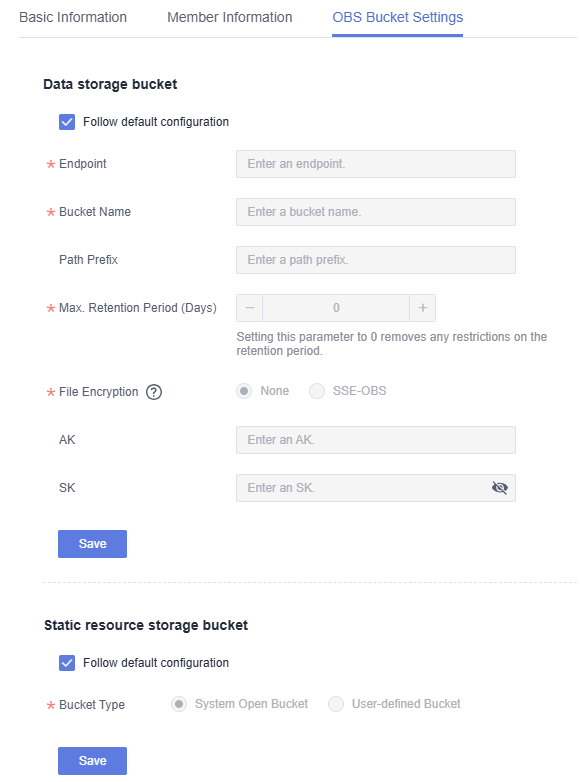Save the Data storage bucket settings
The width and height of the screenshot is (580, 782).
pyautogui.click(x=92, y=544)
